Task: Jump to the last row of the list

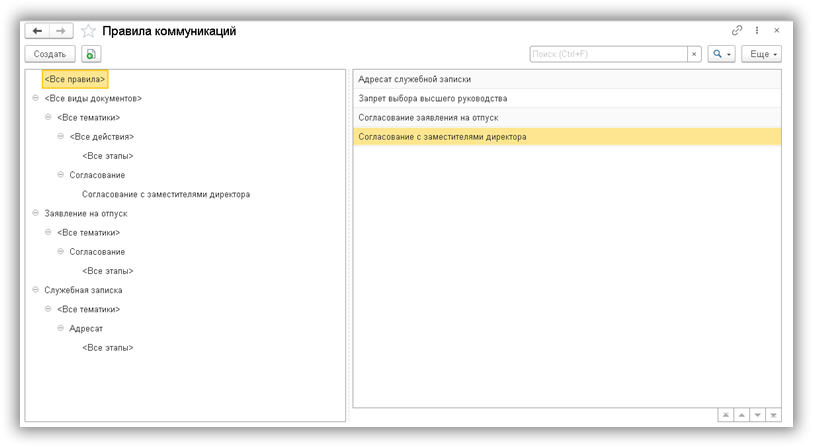Action: click(774, 415)
